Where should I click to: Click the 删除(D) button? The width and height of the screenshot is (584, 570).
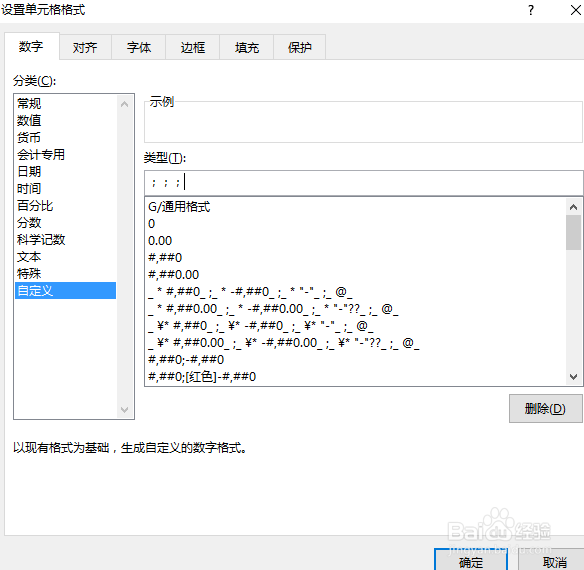point(546,409)
